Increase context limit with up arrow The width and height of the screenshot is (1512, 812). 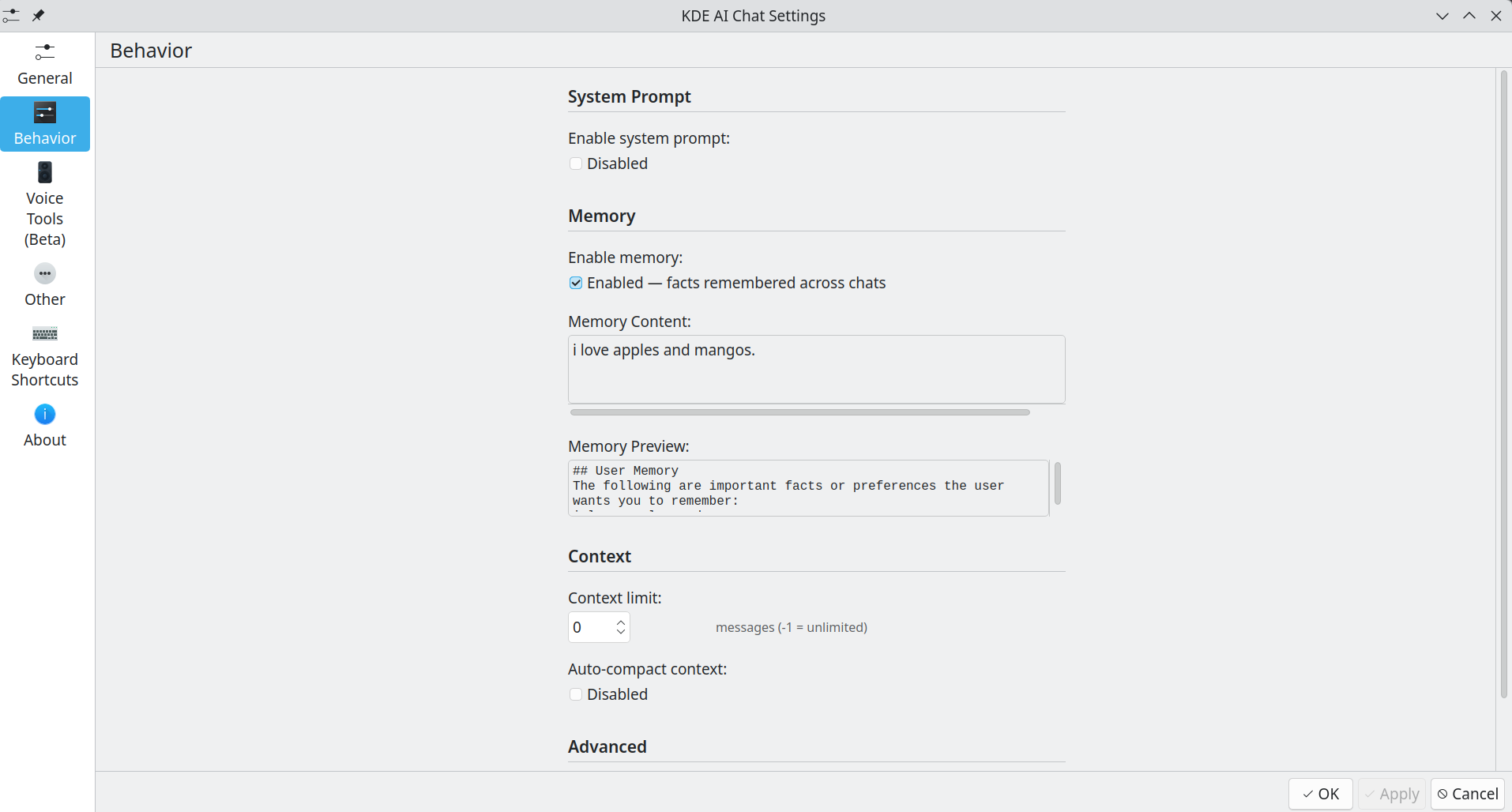pyautogui.click(x=621, y=622)
